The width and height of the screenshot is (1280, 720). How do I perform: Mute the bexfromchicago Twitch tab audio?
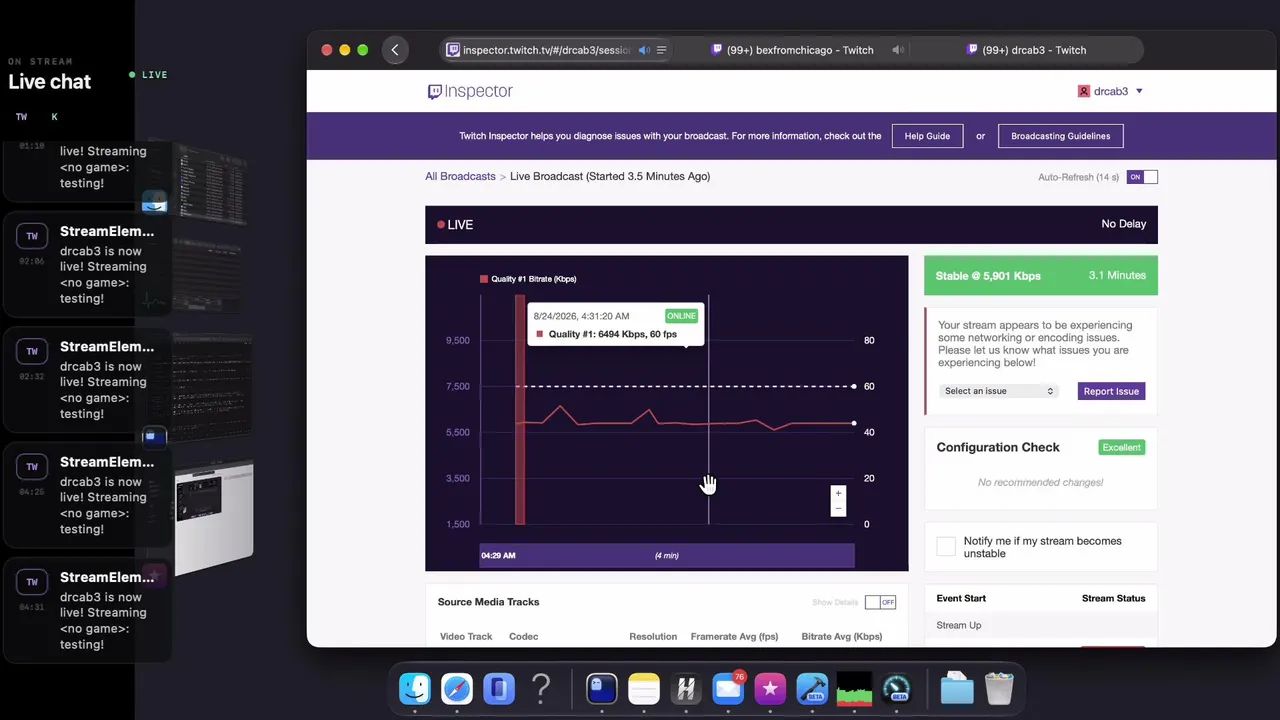[898, 50]
